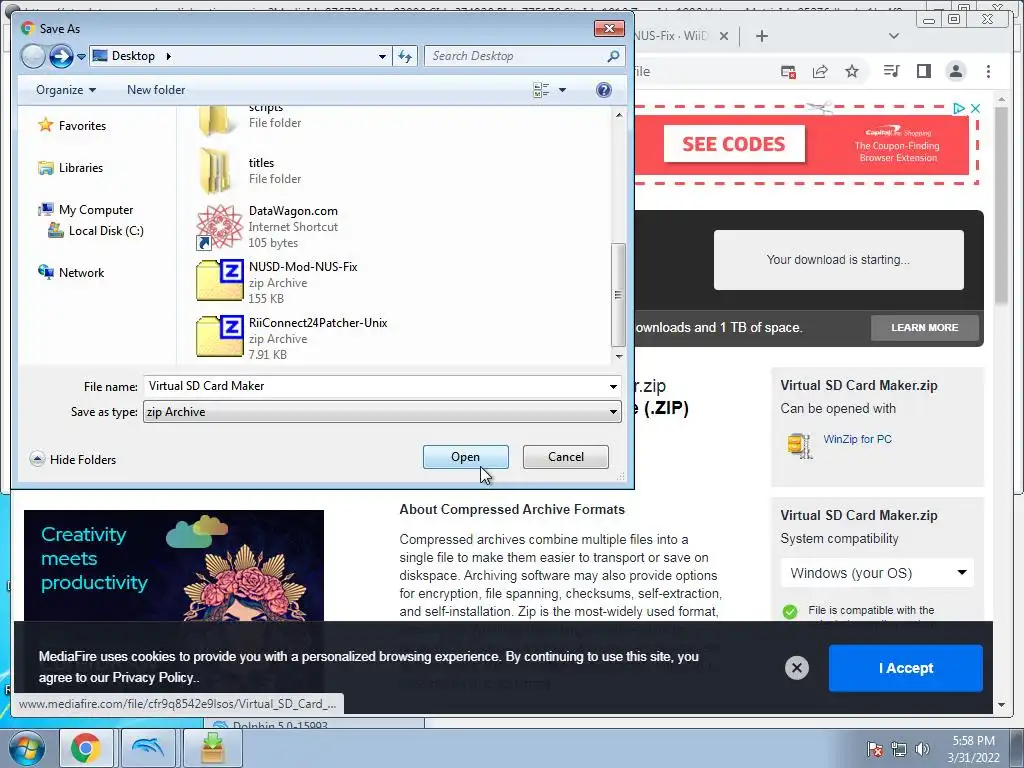This screenshot has width=1024, height=768.
Task: Click file list scrollbar down arrow
Action: pyautogui.click(x=618, y=357)
